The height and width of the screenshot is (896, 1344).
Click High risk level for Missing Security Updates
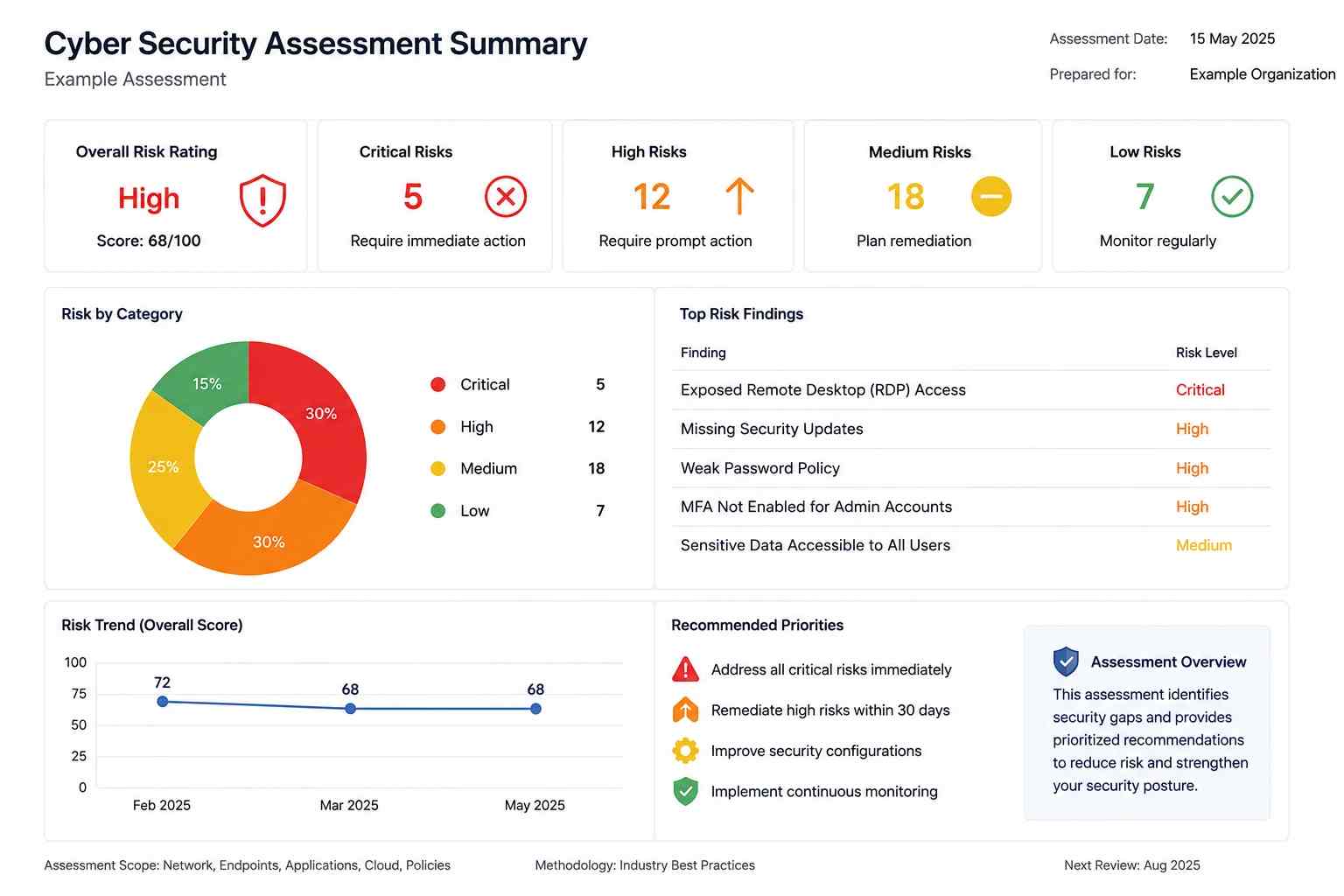[x=1192, y=429]
